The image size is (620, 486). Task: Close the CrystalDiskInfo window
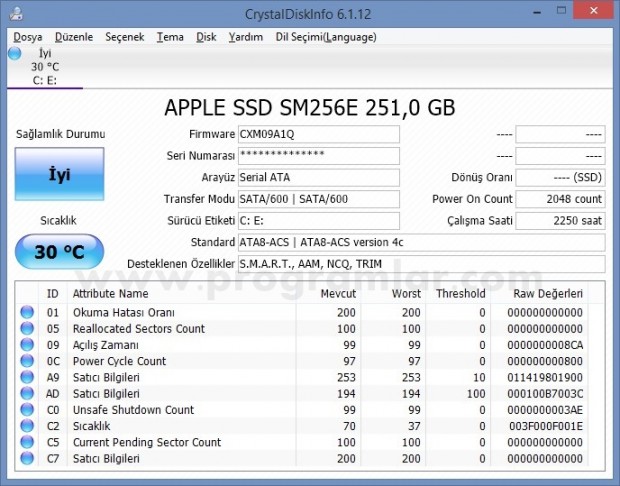(x=594, y=11)
